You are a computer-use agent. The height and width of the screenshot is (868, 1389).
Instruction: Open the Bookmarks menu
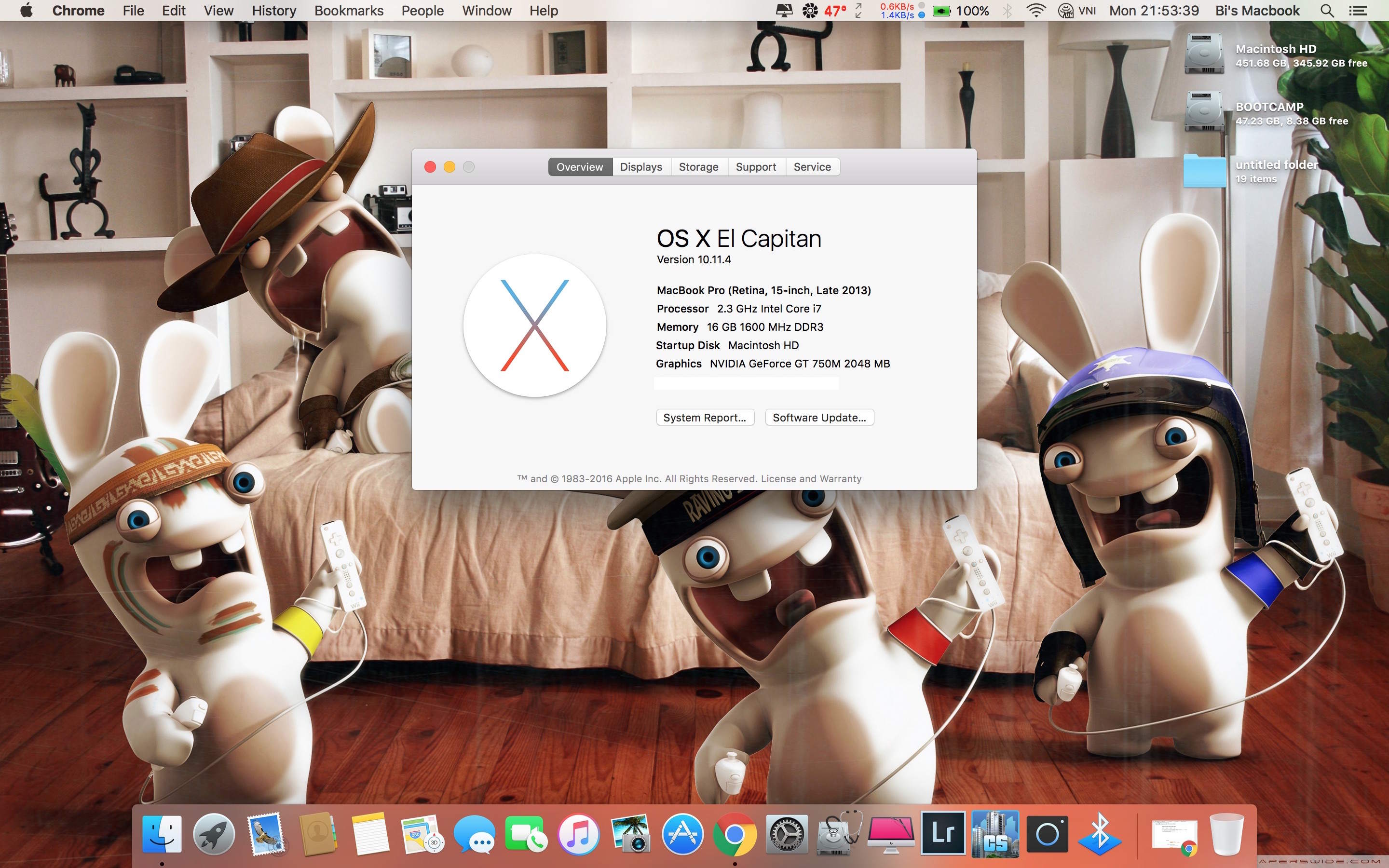[348, 11]
